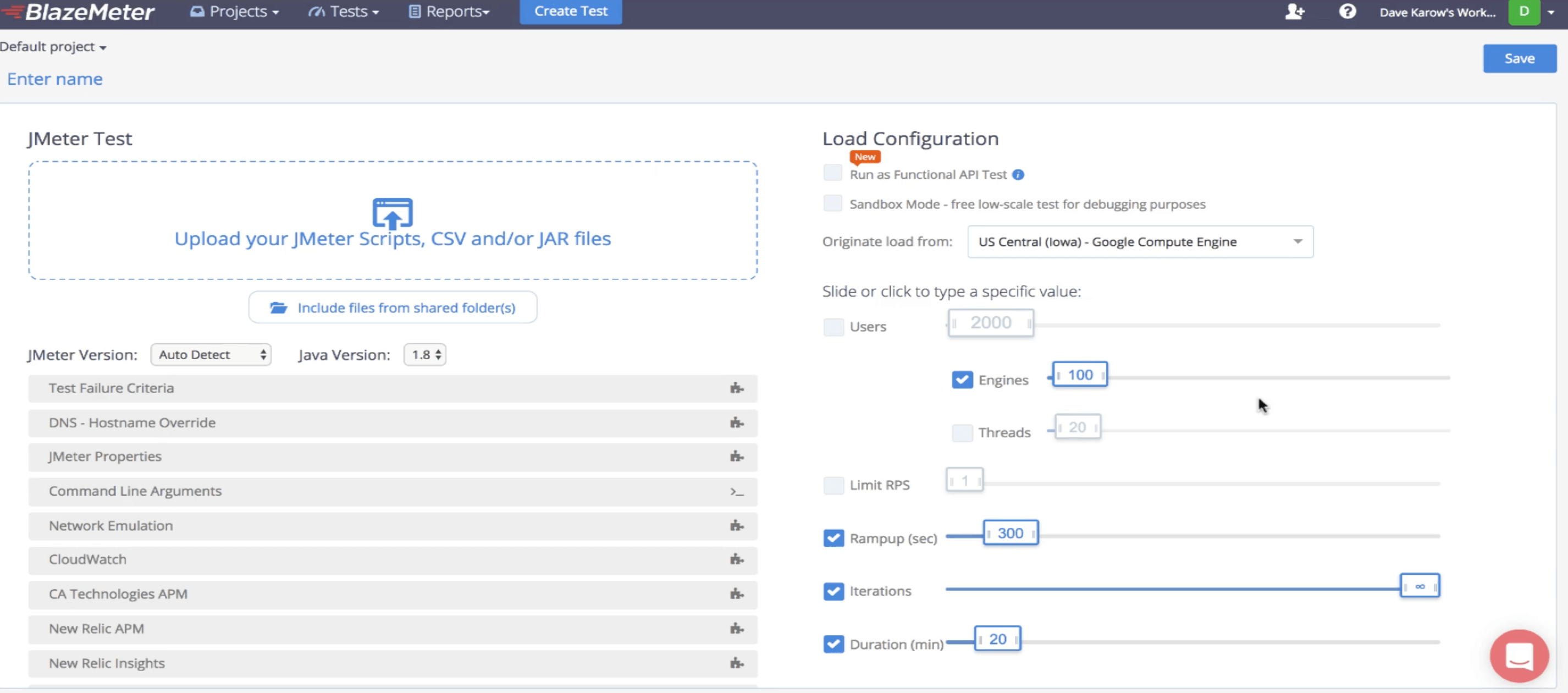Click Dave Karow's Workspace name in header
Screen dimensions: 1568x693
[1437, 12]
